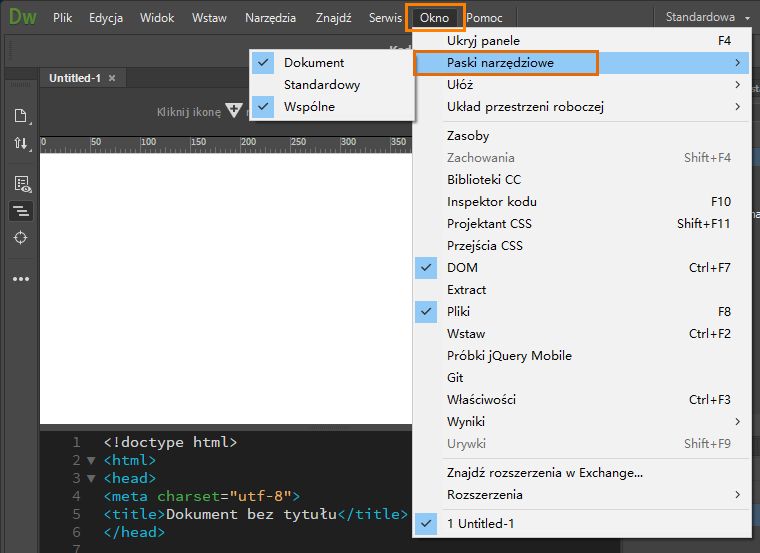Open the Standardowa workspace dropdown
This screenshot has height=553, width=760.
[707, 17]
